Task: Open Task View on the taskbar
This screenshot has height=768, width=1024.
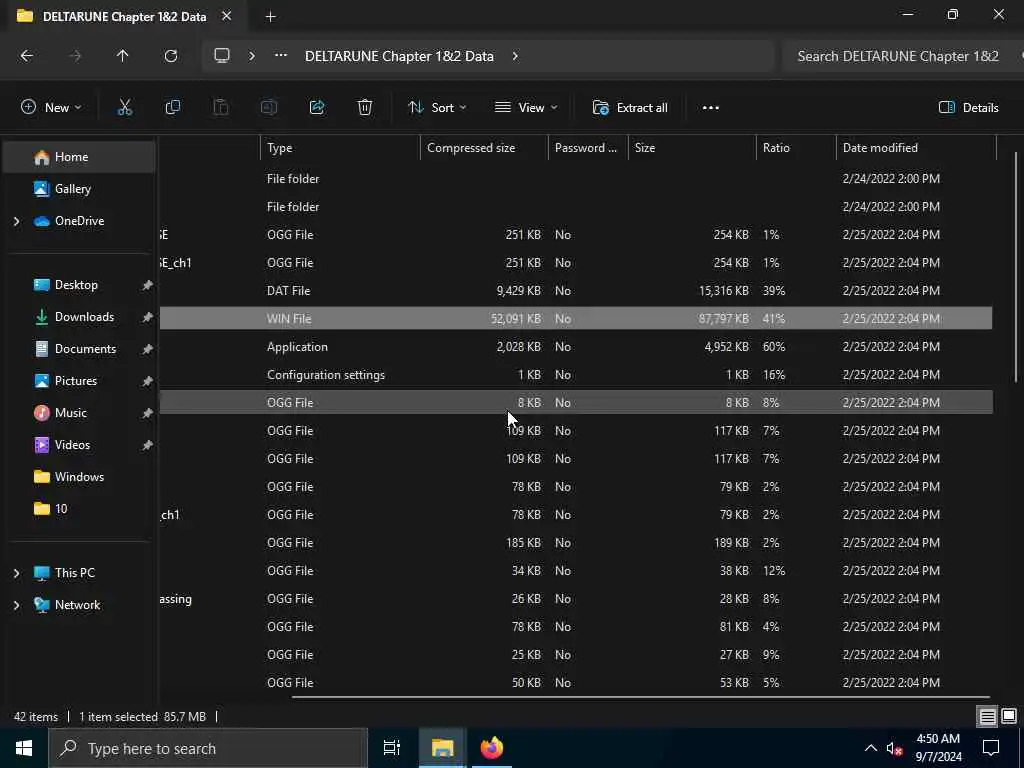Action: click(x=392, y=748)
